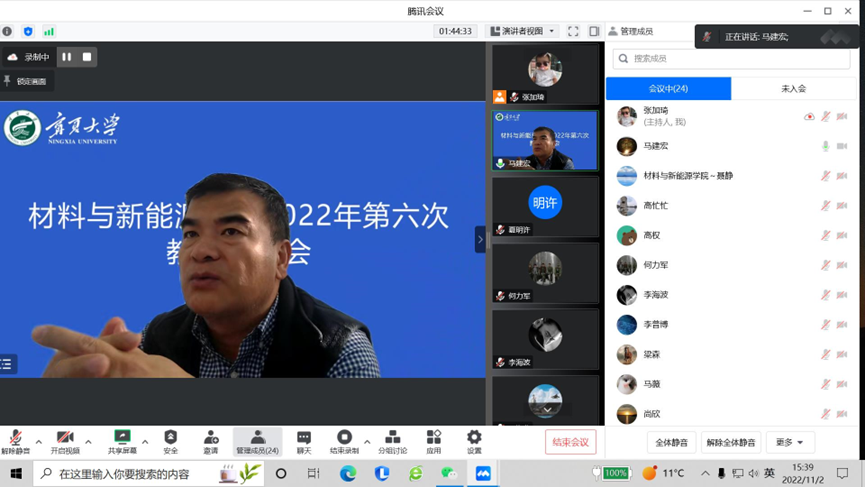The image size is (865, 487).
Task: Open the 演讲者视图 view layout dropdown
Action: click(522, 31)
